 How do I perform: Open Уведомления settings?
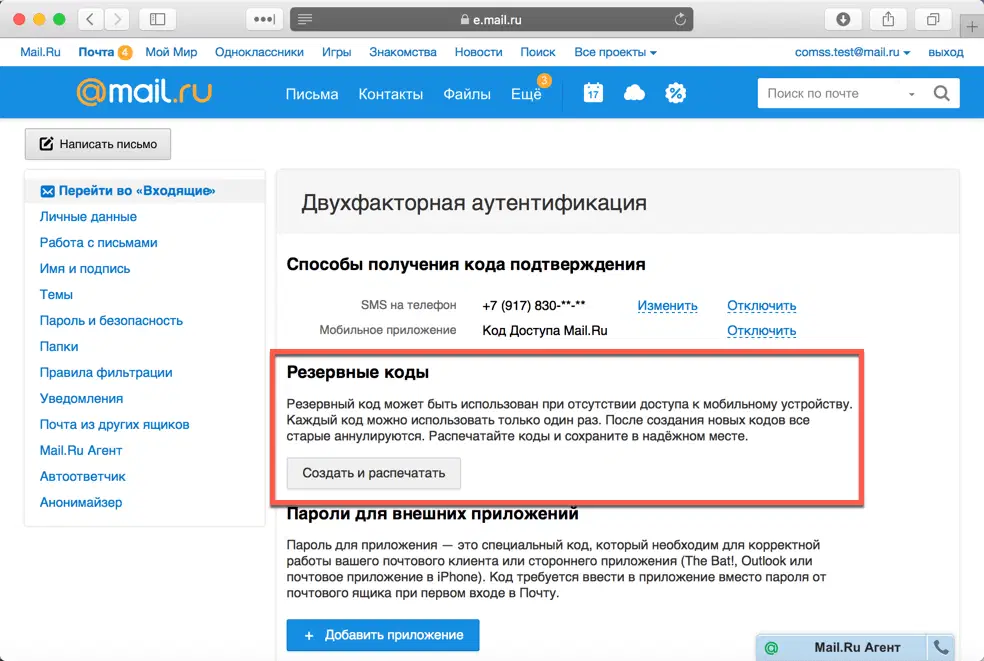coord(81,399)
